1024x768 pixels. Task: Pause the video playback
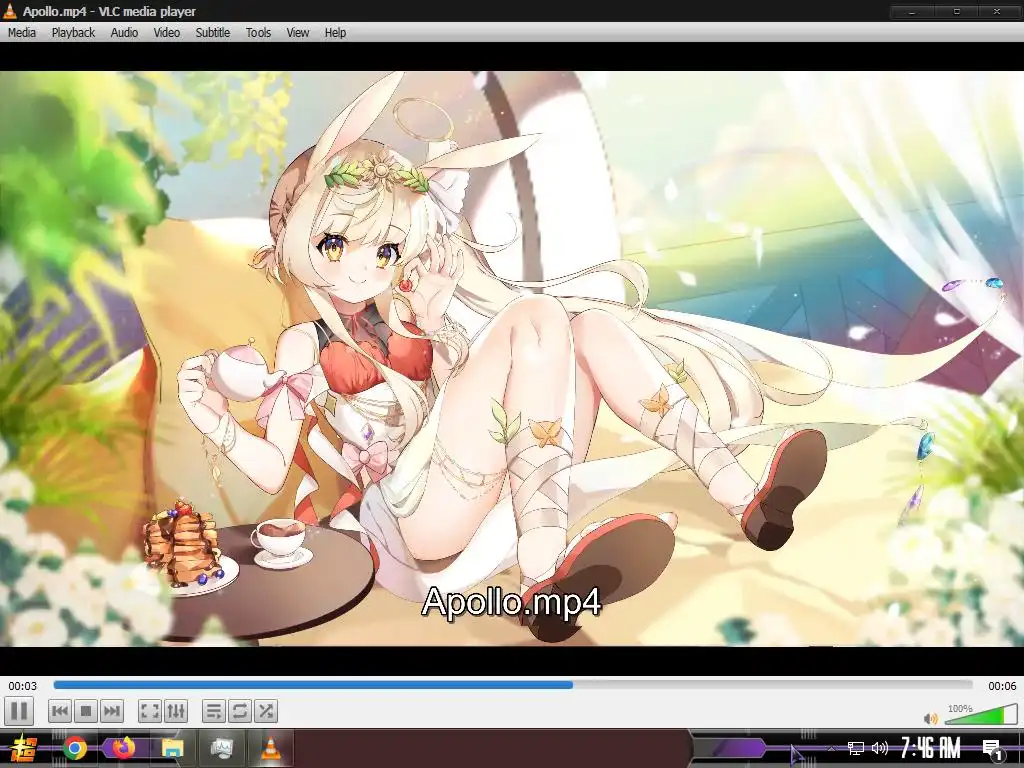point(19,711)
